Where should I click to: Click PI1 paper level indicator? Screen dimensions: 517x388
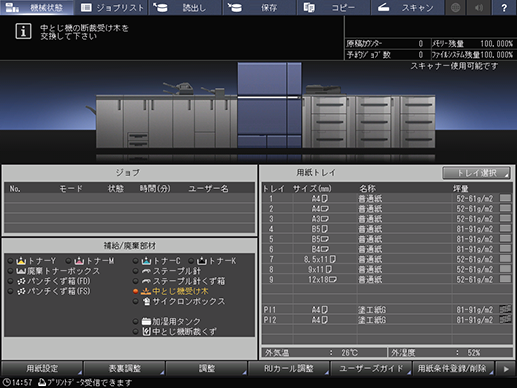505,309
